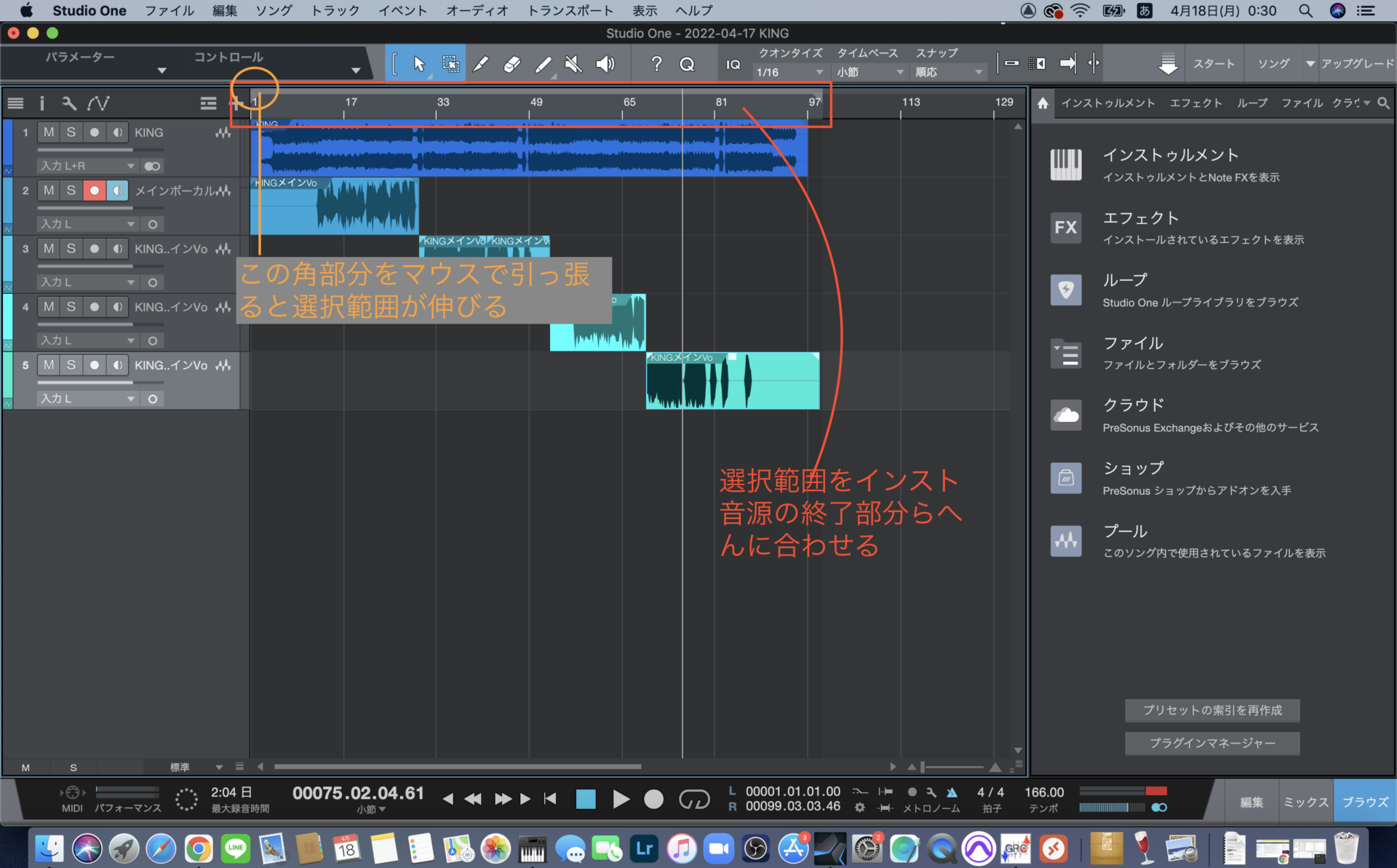
Task: Open the 標準 track height dropdown
Action: [x=196, y=767]
